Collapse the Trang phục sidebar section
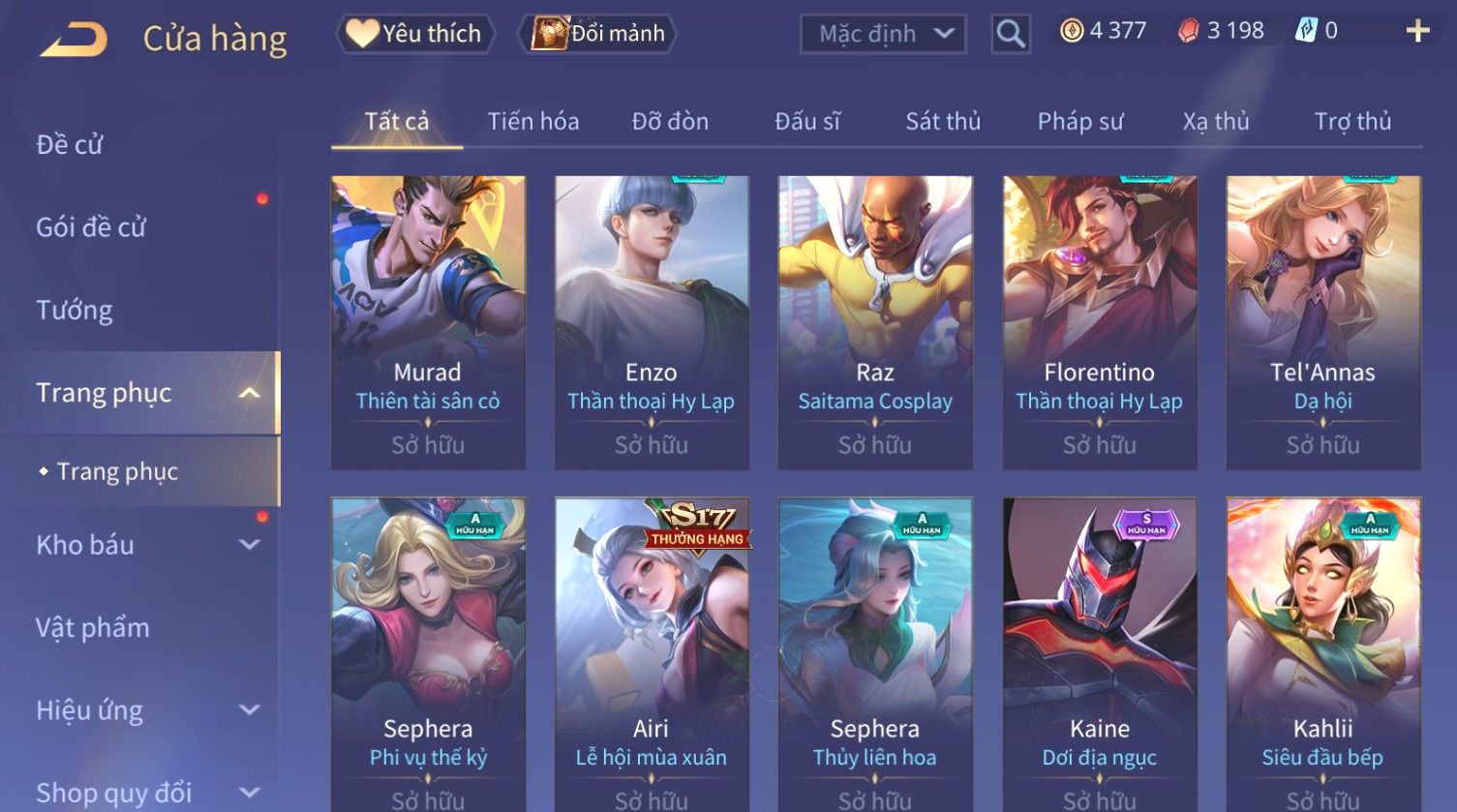 [x=249, y=393]
